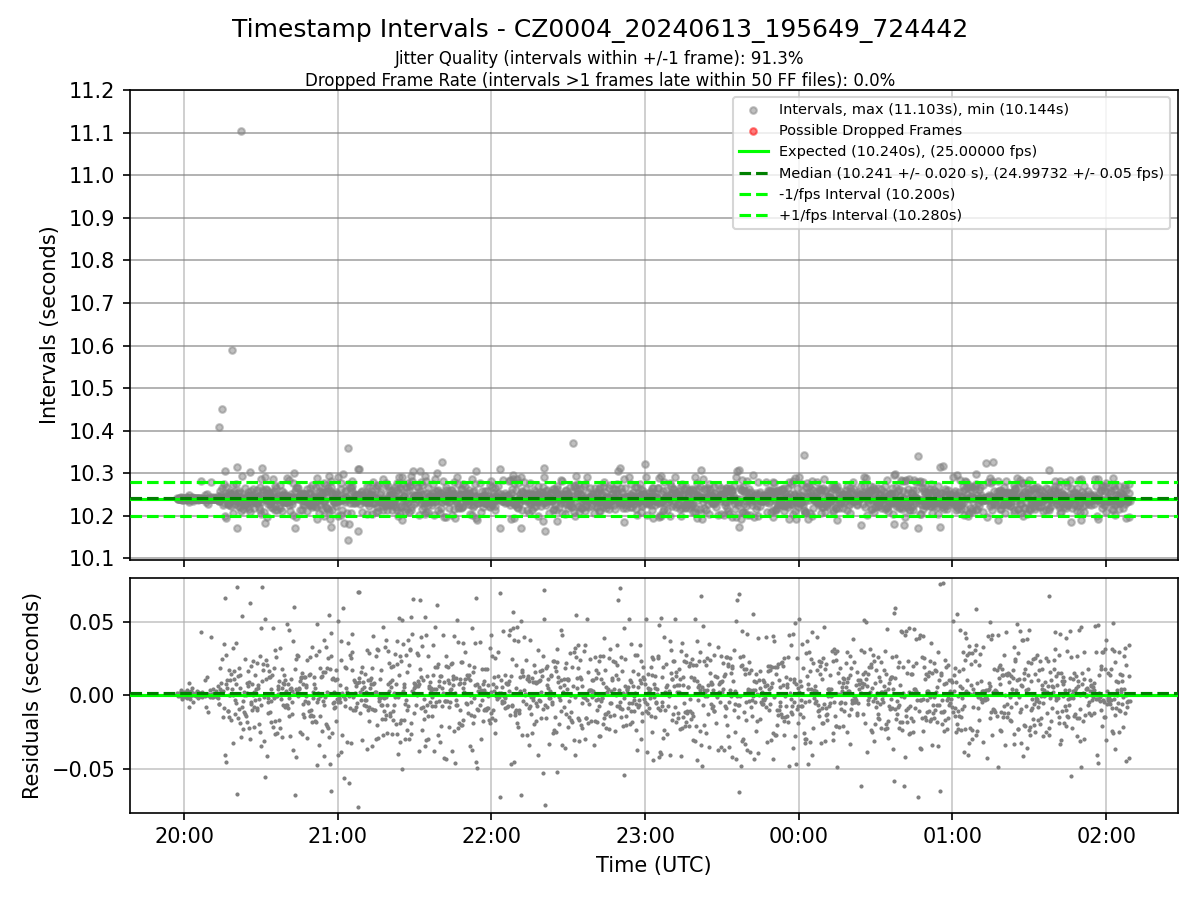Click legend entry "Possible Dropped Frames"

[x=870, y=130]
